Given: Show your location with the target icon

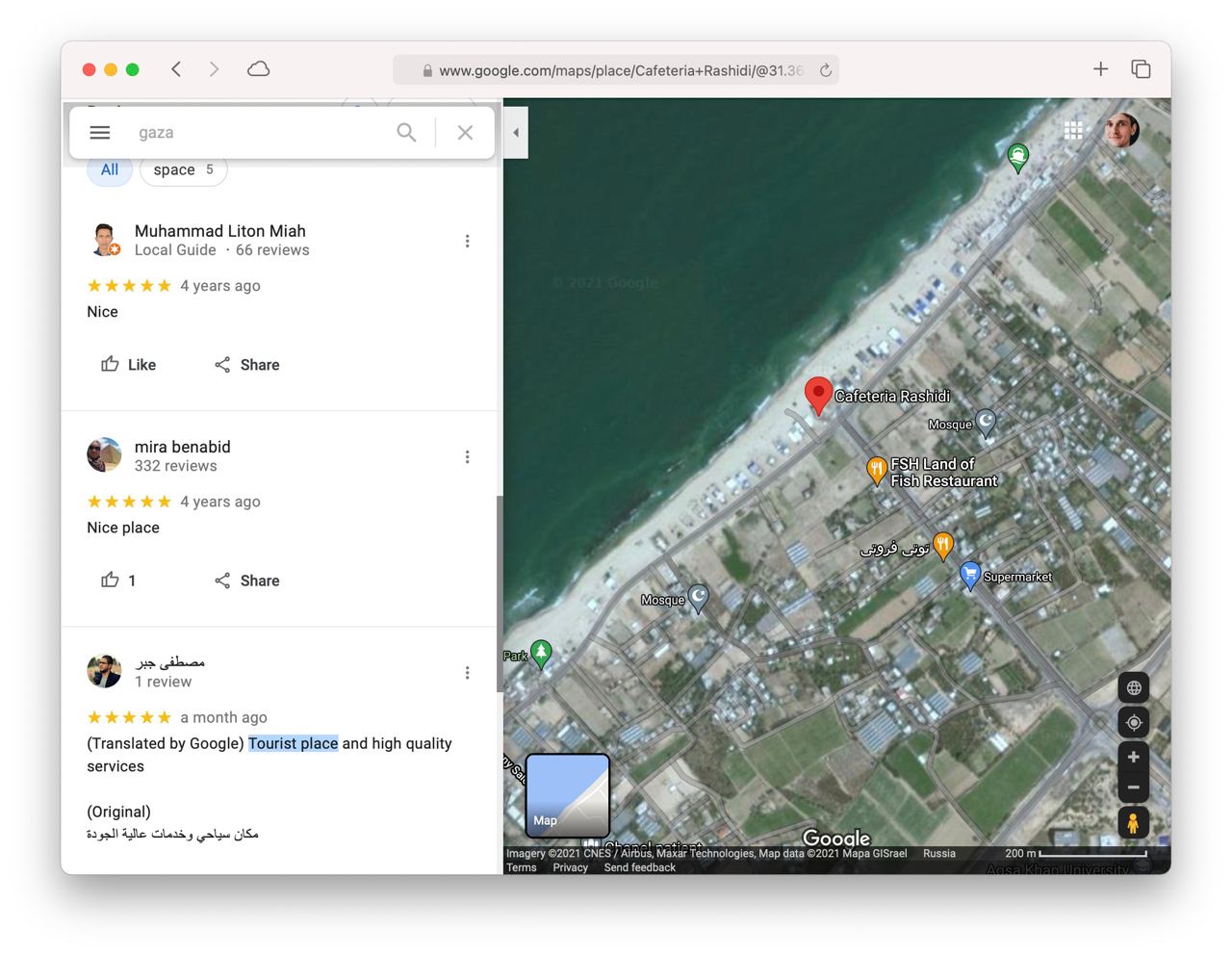Looking at the screenshot, I should click(1134, 722).
